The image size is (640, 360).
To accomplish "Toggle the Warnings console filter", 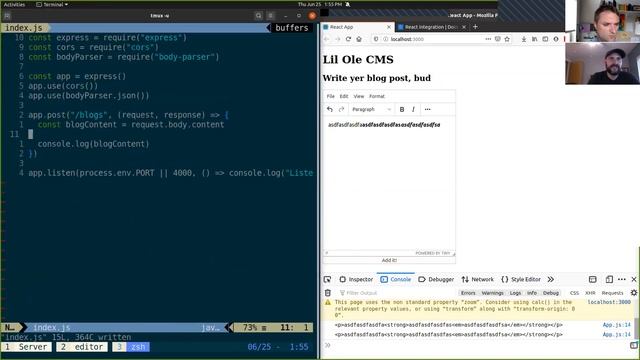I will 492,293.
